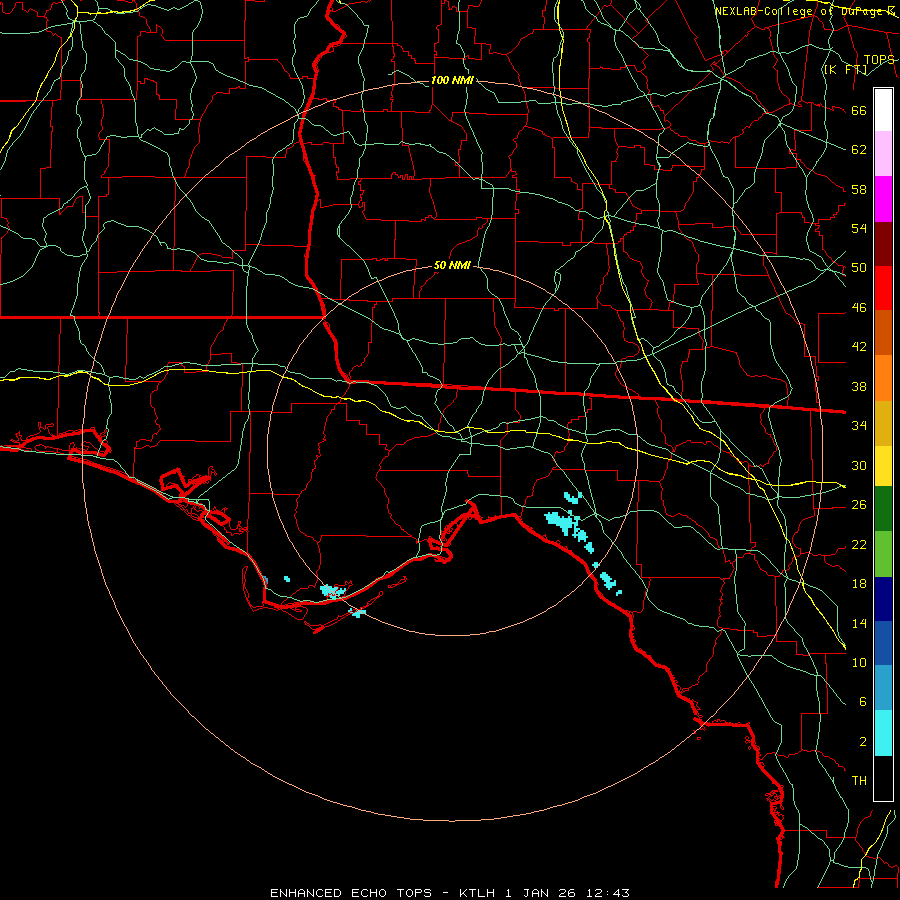Click the medium blue legend swatch
The width and height of the screenshot is (900, 900).
[883, 643]
